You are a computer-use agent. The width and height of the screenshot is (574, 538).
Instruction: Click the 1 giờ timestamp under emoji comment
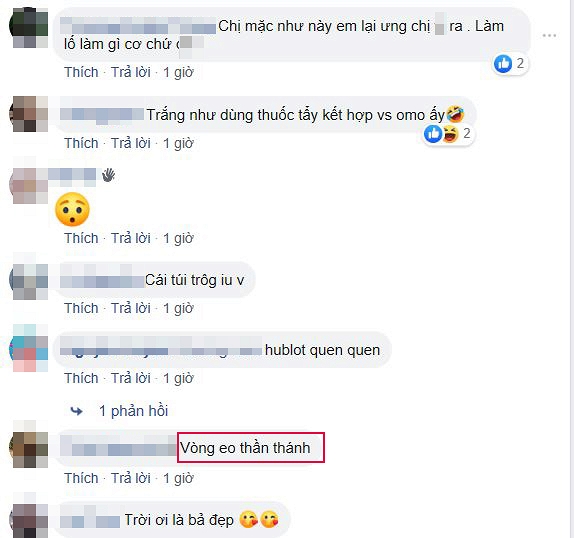click(178, 238)
